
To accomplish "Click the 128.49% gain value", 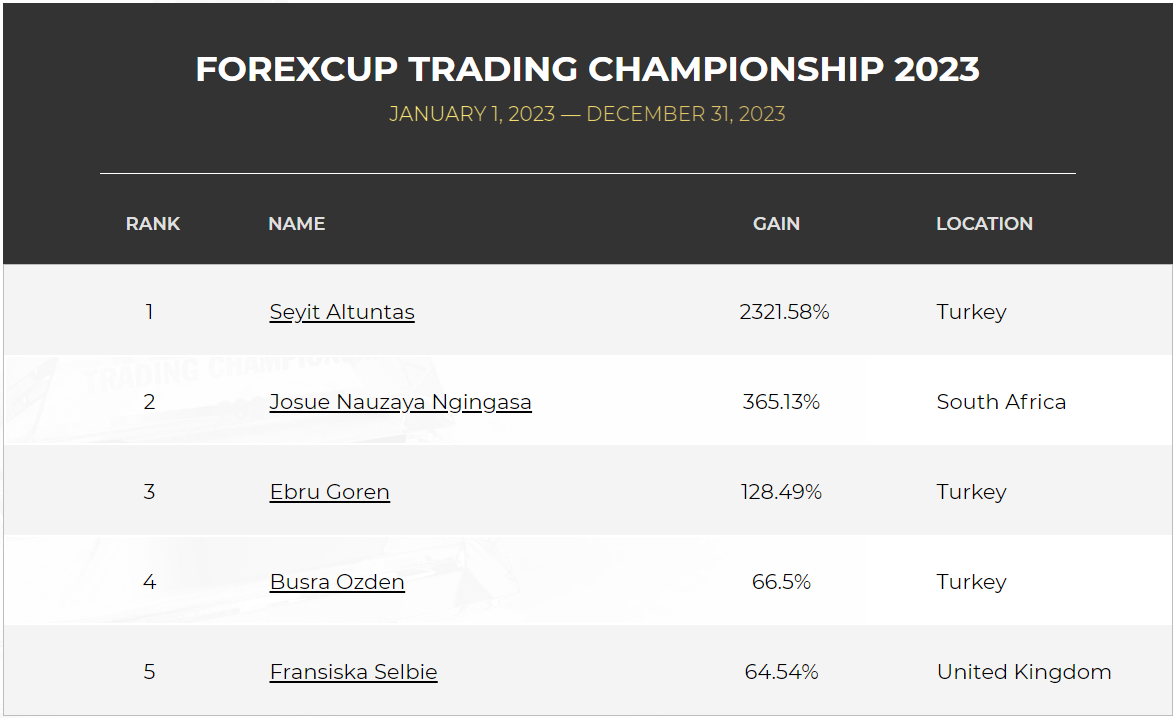I will (x=781, y=492).
